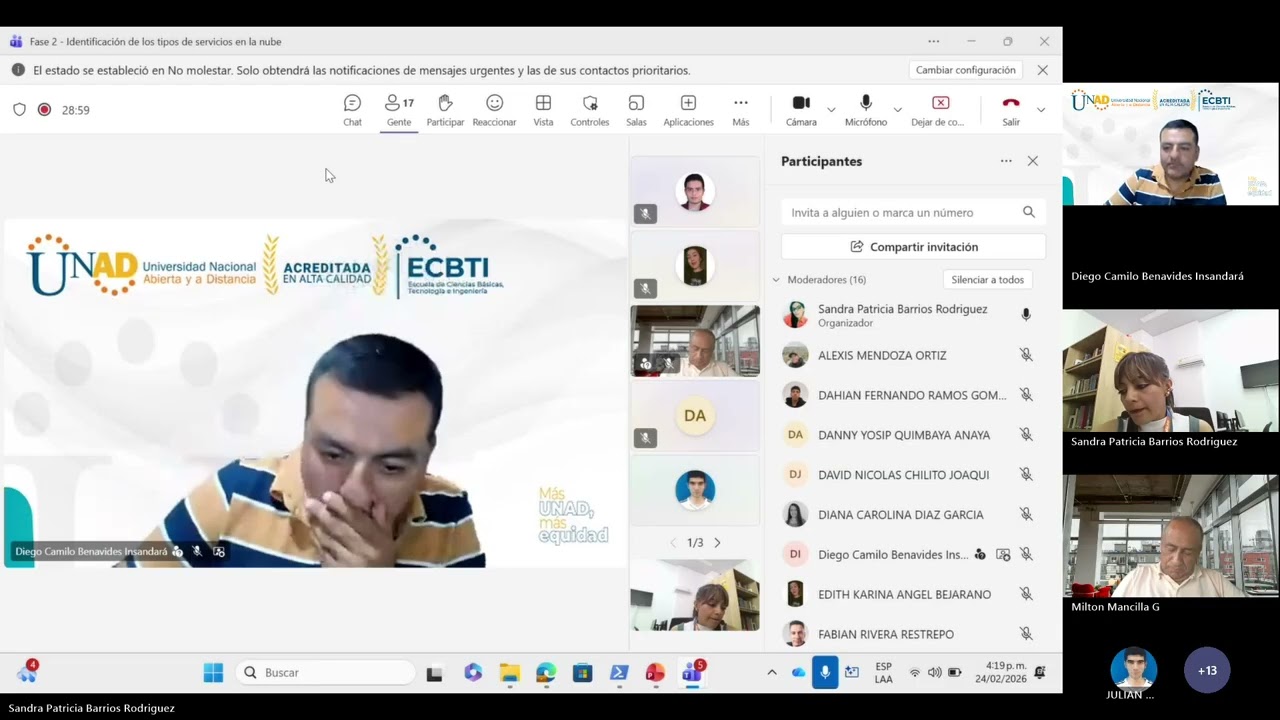
Task: Click the search magnifier in invite field
Action: [x=1029, y=212]
